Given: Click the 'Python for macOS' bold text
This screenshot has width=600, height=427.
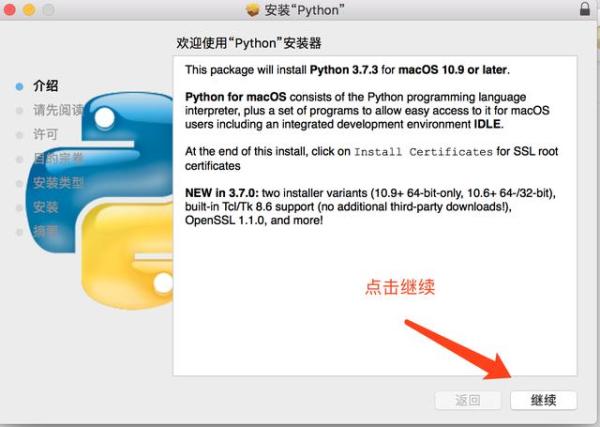Looking at the screenshot, I should point(236,97).
